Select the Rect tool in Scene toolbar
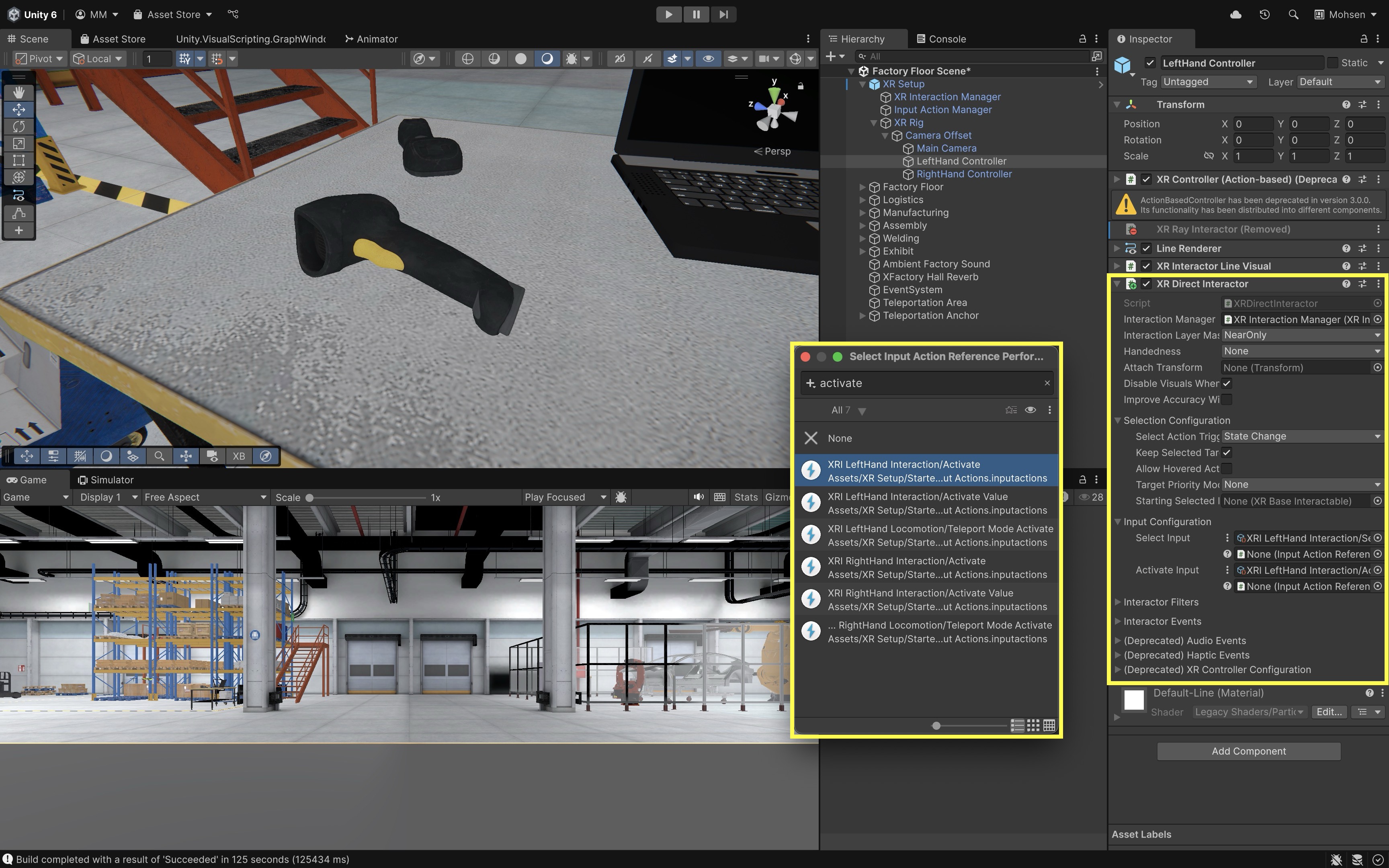1389x868 pixels. (x=18, y=161)
